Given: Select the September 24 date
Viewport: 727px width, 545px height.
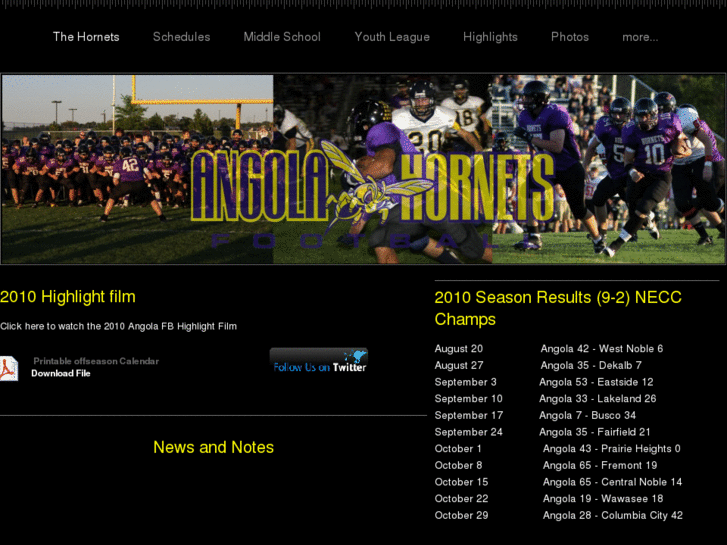Looking at the screenshot, I should (468, 432).
